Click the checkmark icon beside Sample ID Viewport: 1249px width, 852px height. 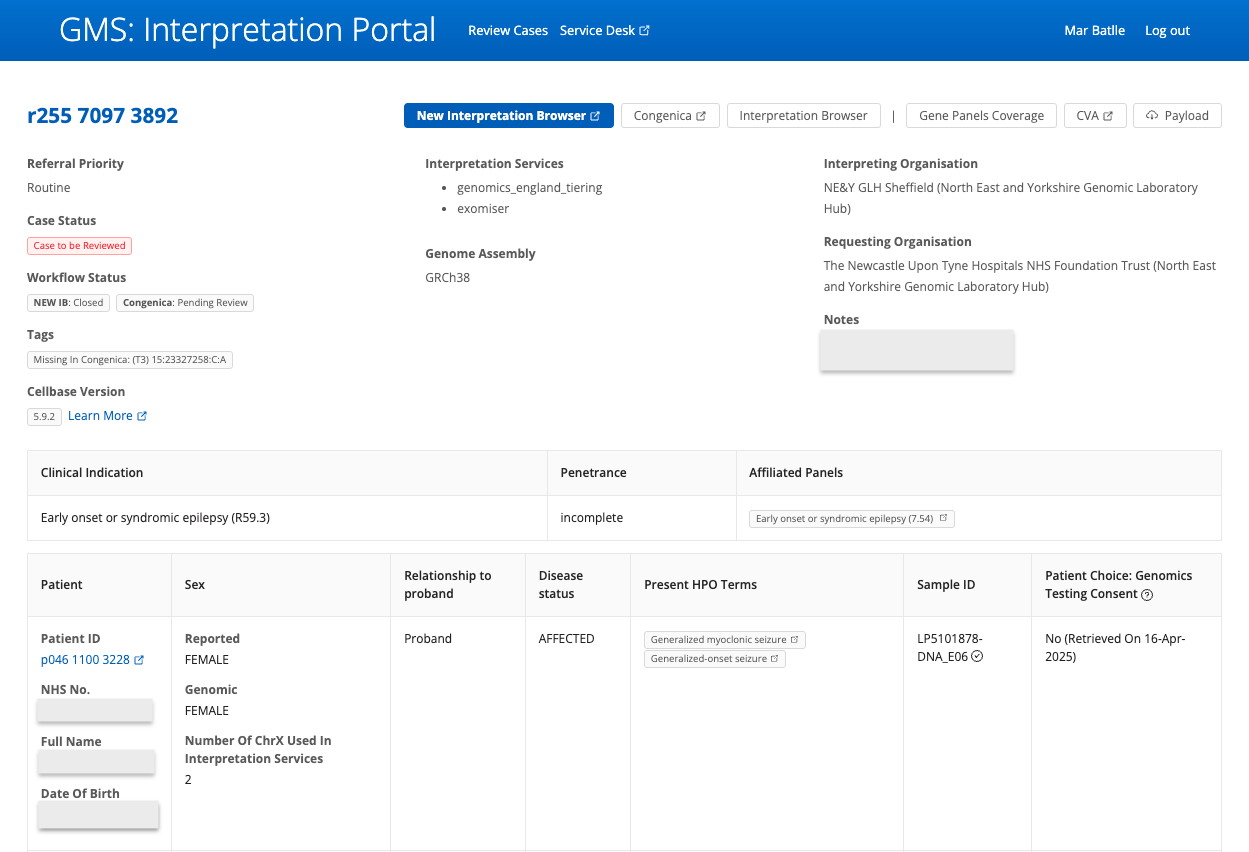tap(978, 657)
